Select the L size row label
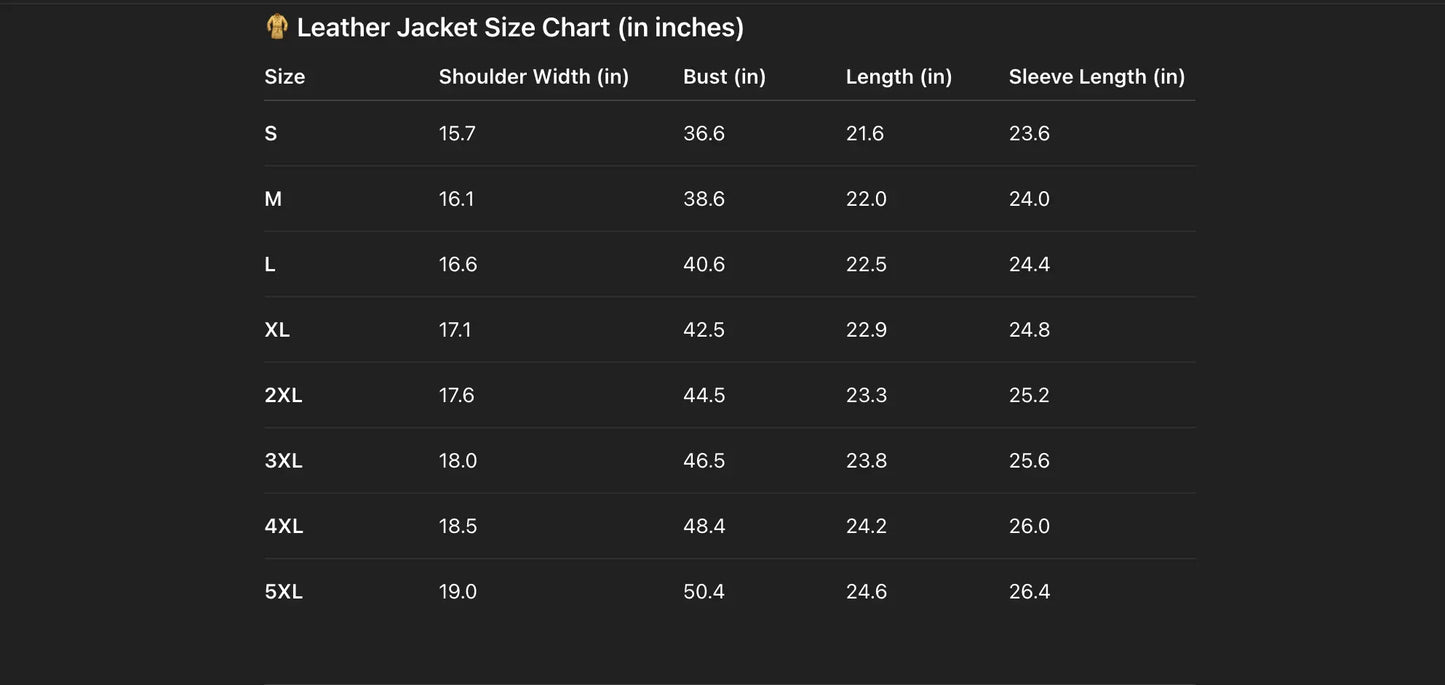Screen dimensions: 1445x685 270,265
